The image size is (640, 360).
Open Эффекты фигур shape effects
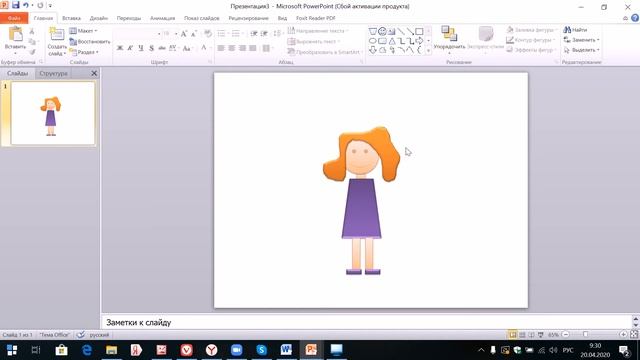coord(531,50)
